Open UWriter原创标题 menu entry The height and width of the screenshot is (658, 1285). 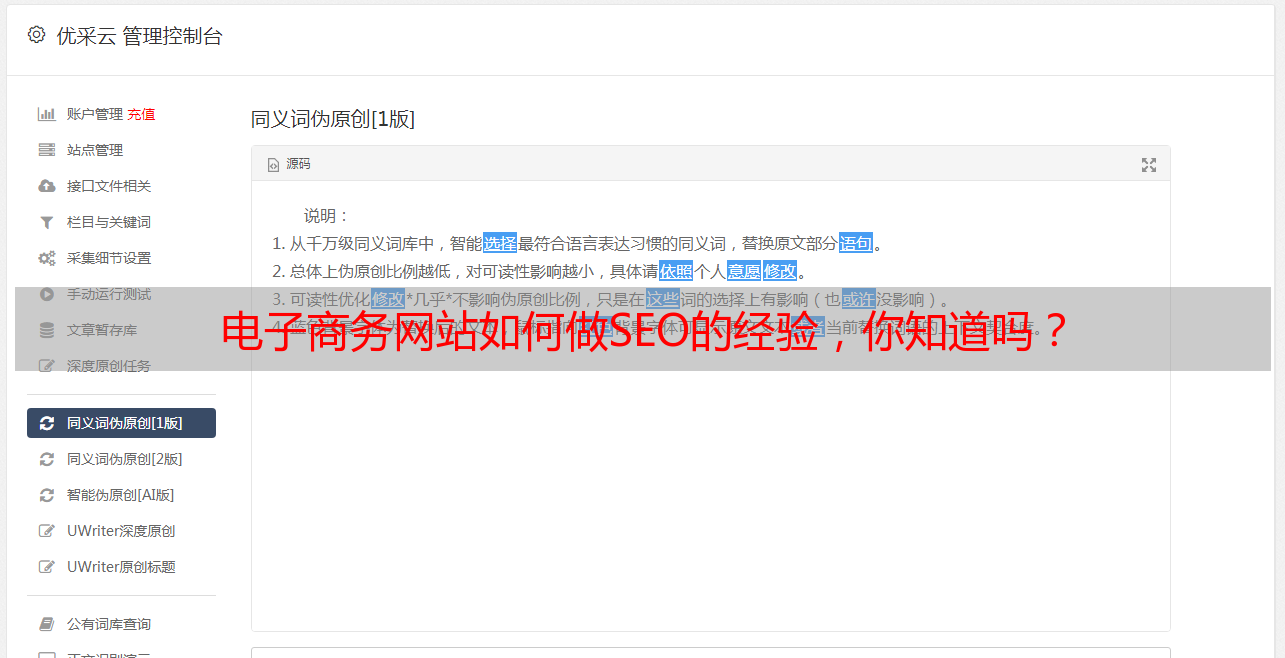[x=121, y=567]
